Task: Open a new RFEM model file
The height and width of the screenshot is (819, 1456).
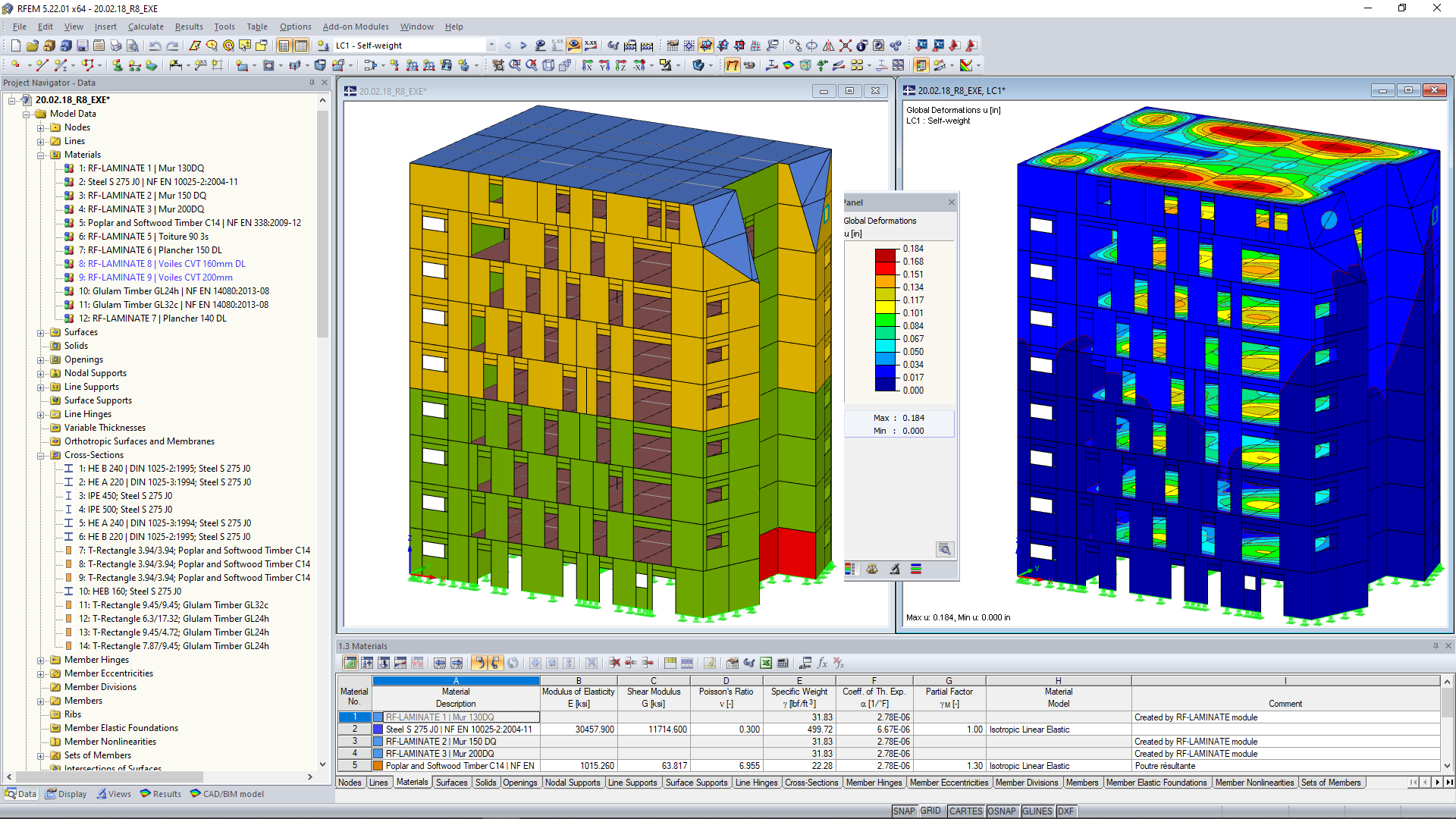Action: coord(14,45)
